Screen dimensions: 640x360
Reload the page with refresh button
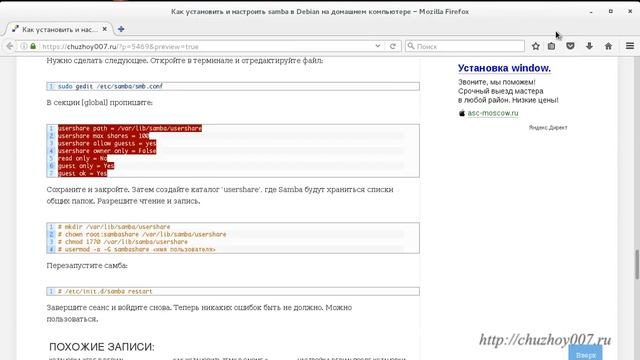pos(393,46)
